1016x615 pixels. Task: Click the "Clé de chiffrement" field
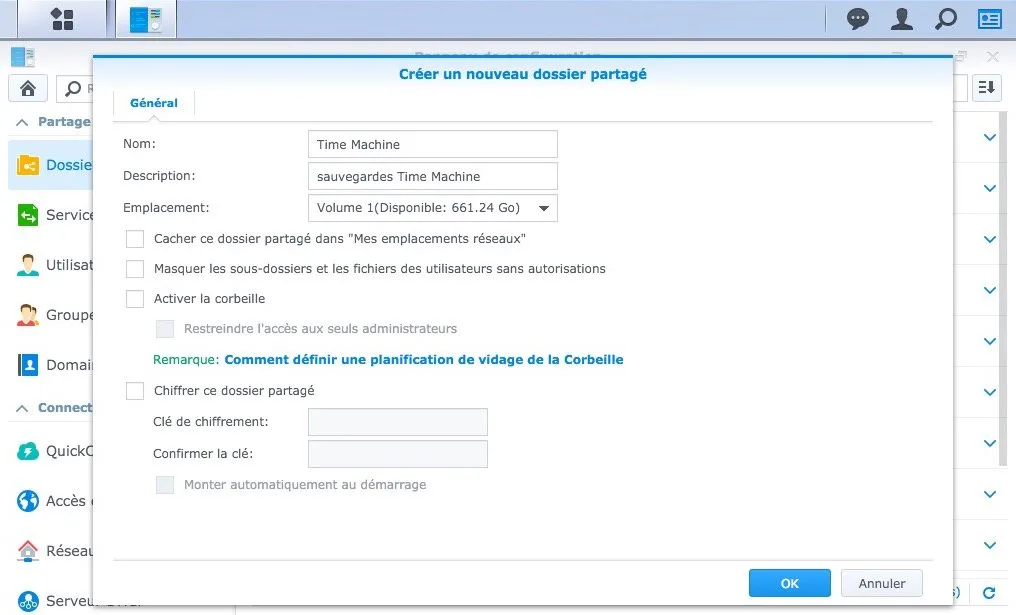pos(397,422)
